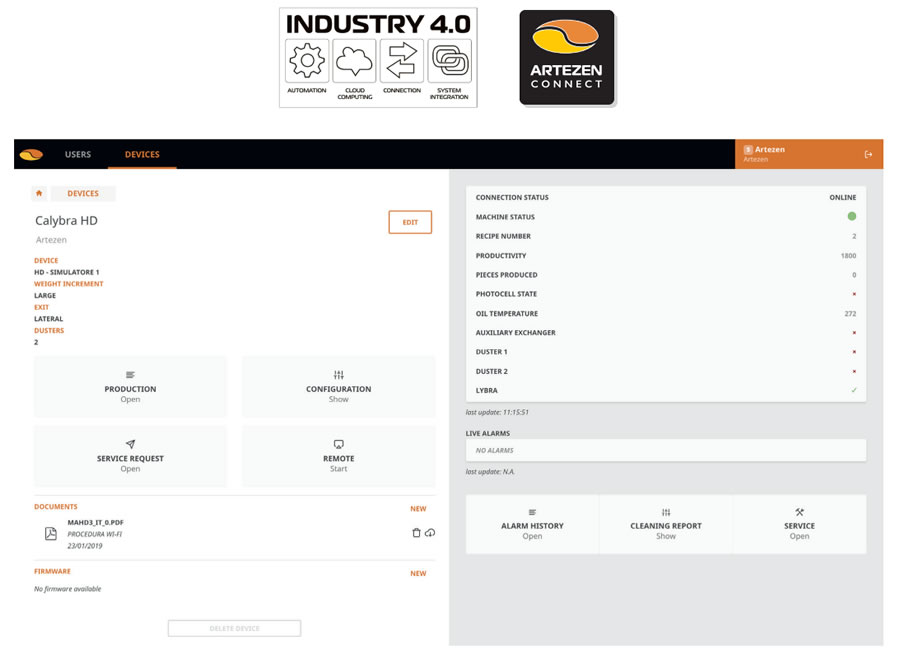Click the Photocell State red cross
Viewport: 900px width, 659px height.
click(x=854, y=294)
